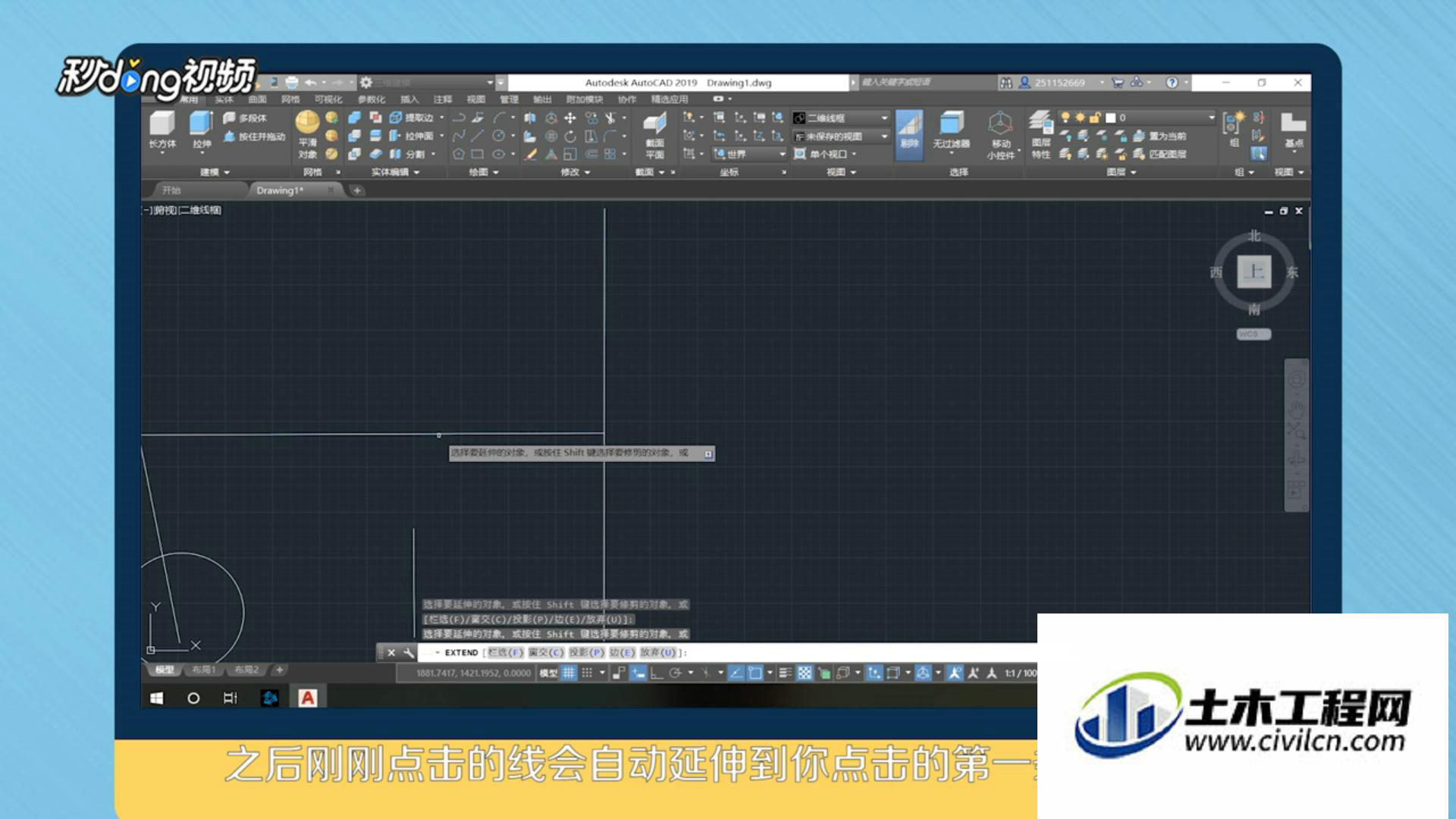Click the 平滑对象 smooth object sphere icon

pos(307,122)
